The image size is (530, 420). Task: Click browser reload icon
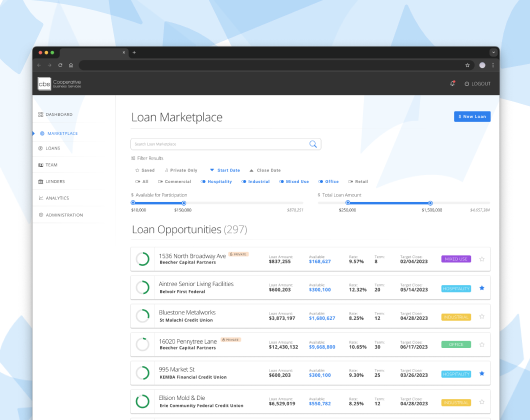[60, 65]
